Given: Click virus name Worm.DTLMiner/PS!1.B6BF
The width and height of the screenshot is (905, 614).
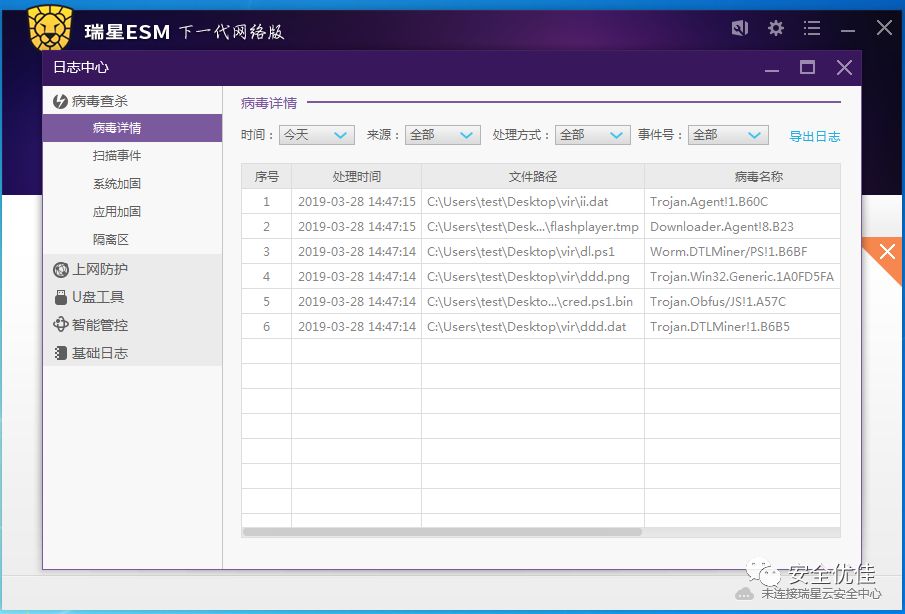Looking at the screenshot, I should 728,252.
